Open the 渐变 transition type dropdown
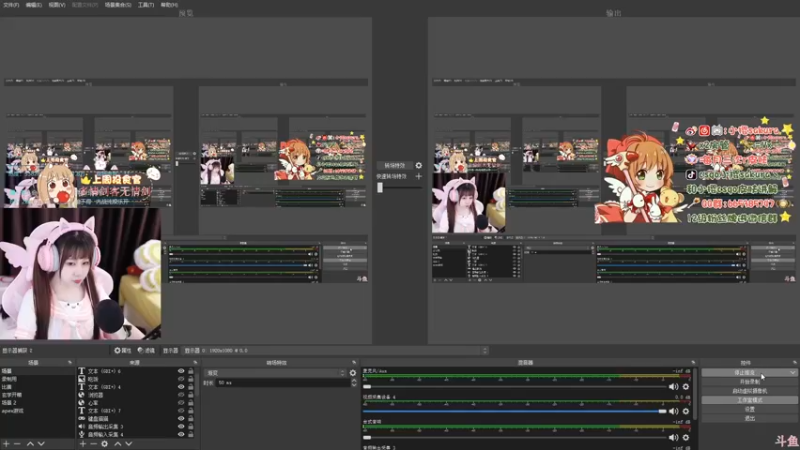The image size is (800, 450). (275, 373)
